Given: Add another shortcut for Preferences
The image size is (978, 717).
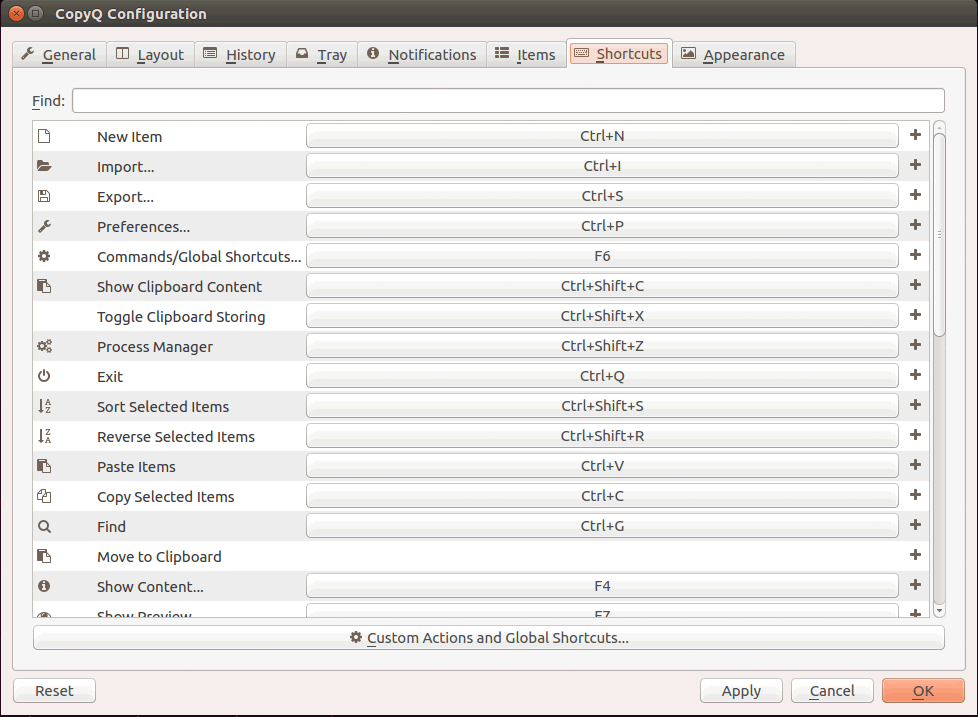Looking at the screenshot, I should tap(915, 224).
